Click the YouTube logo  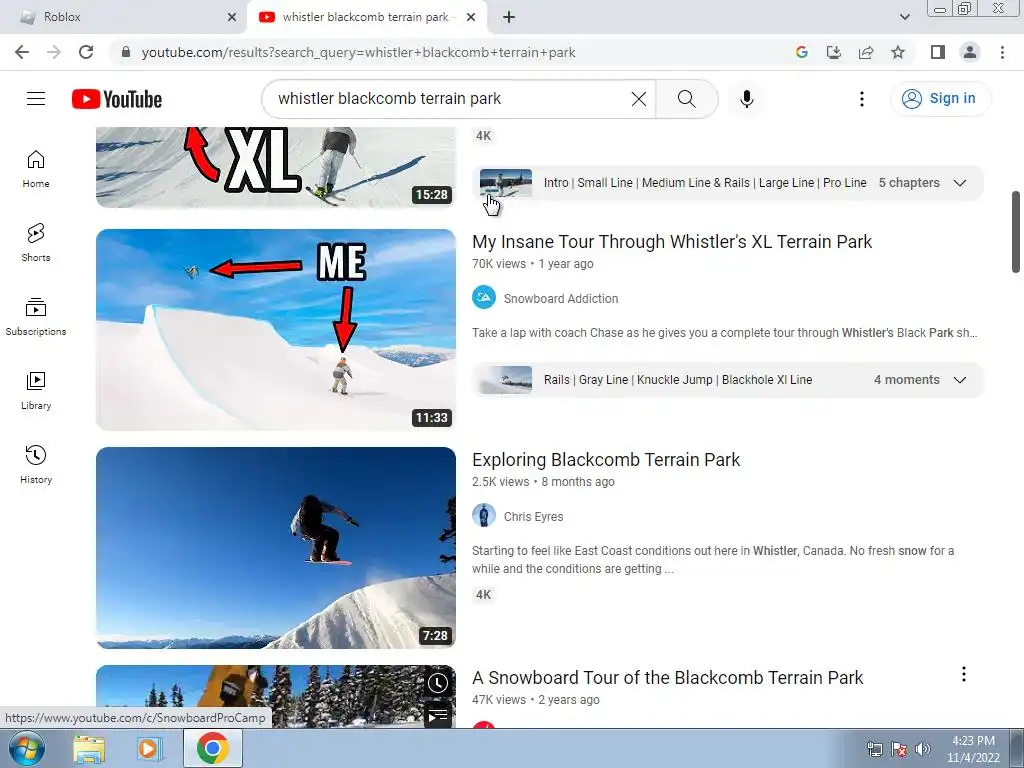(117, 99)
